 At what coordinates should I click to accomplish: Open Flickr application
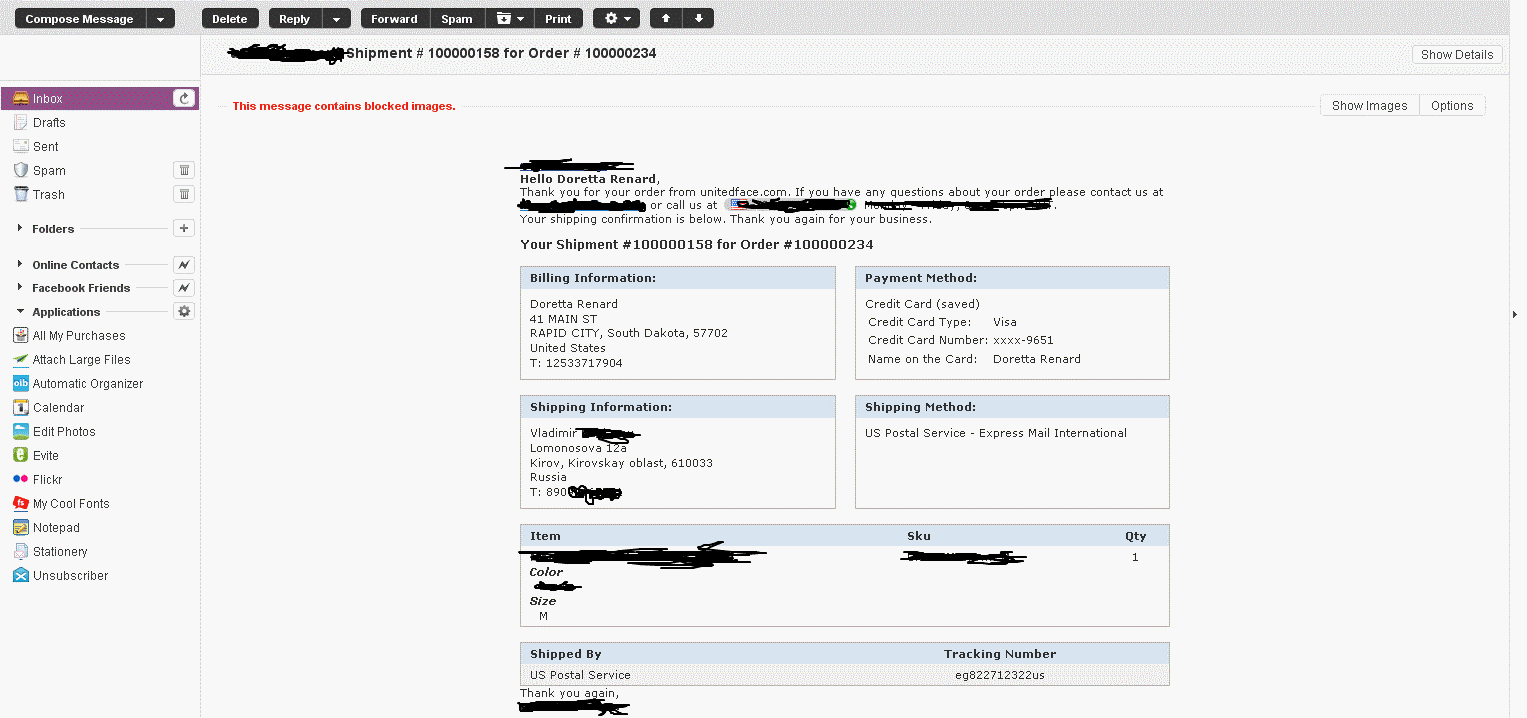(x=38, y=480)
